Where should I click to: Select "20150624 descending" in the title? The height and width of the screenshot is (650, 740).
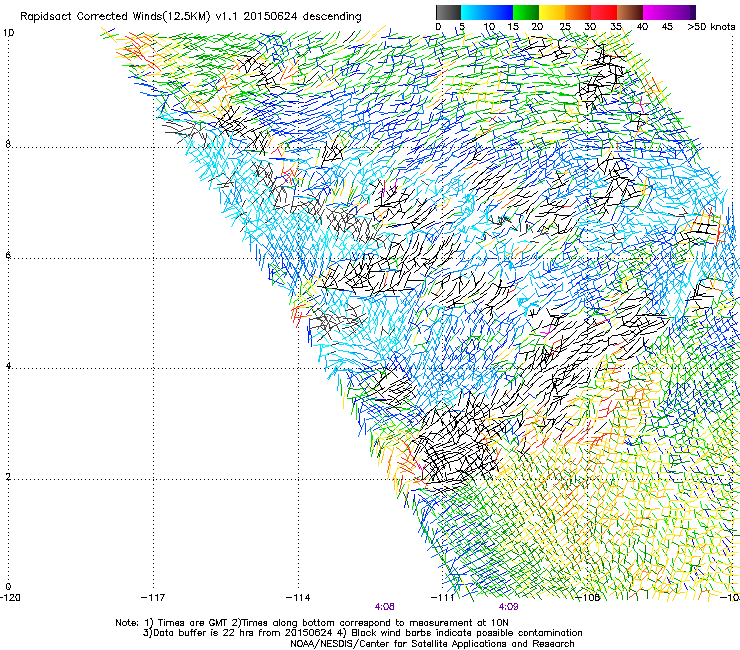coord(302,17)
